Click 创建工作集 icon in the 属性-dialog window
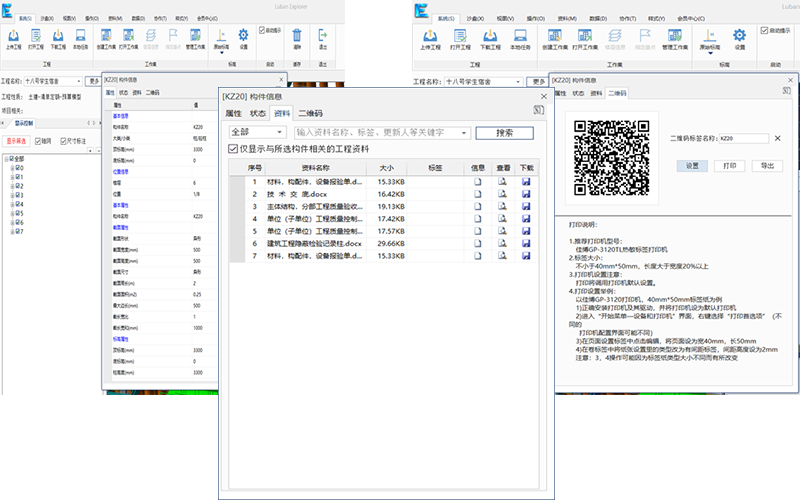 106,36
